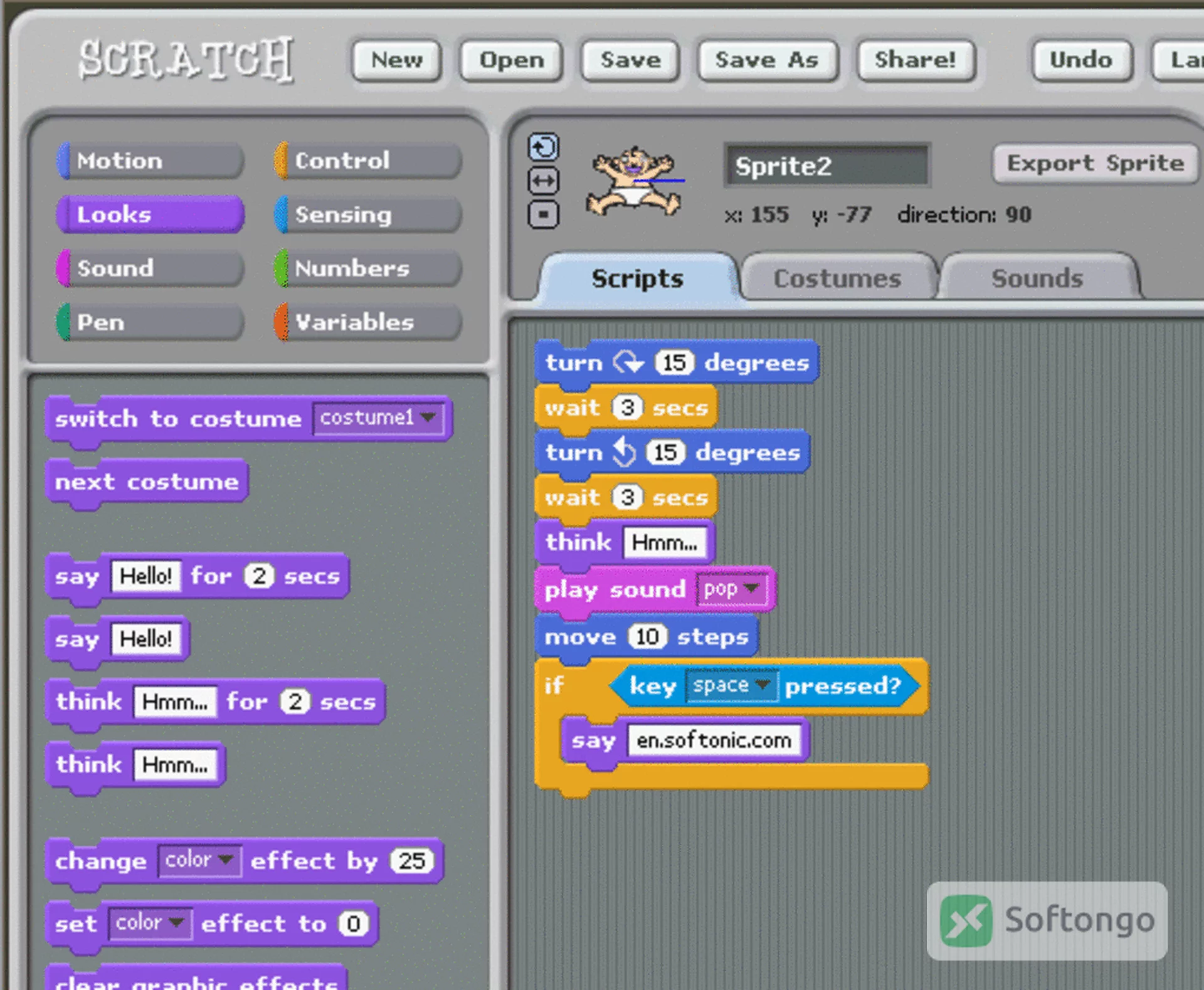Click the Export Sprite button
1204x990 pixels.
click(1096, 164)
